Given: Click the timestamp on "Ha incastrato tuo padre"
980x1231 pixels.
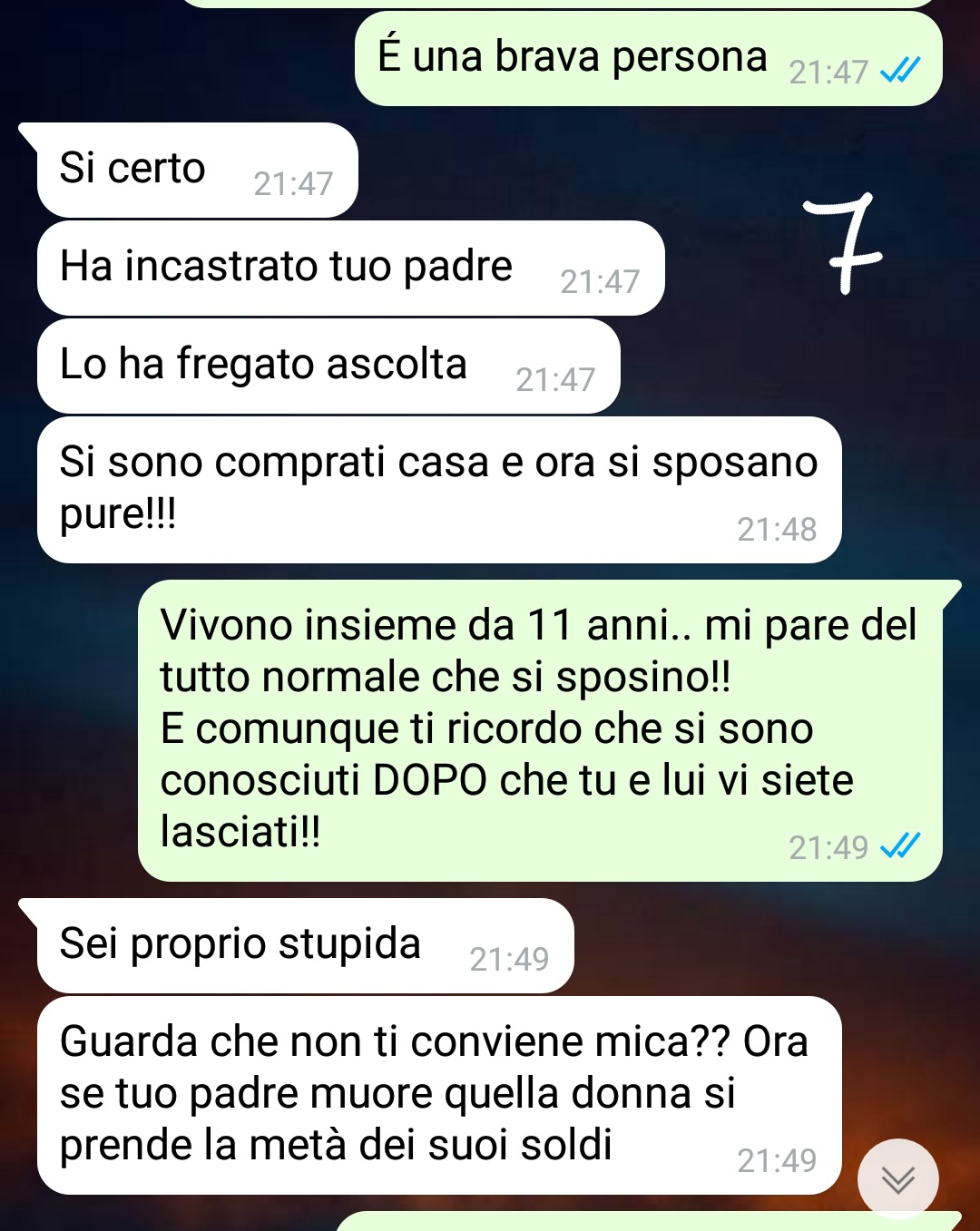Looking at the screenshot, I should tap(600, 281).
